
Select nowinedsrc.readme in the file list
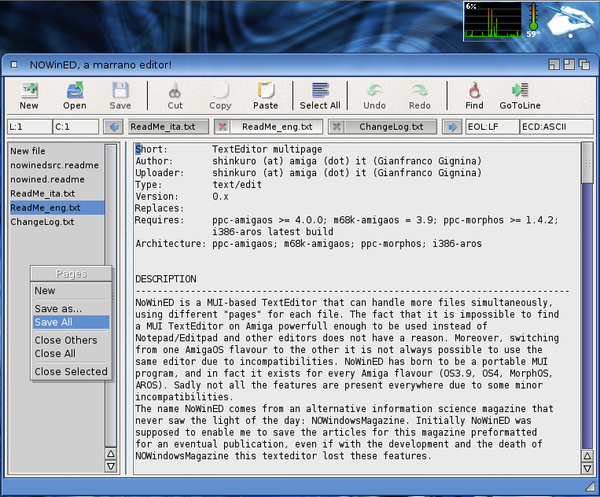(54, 165)
